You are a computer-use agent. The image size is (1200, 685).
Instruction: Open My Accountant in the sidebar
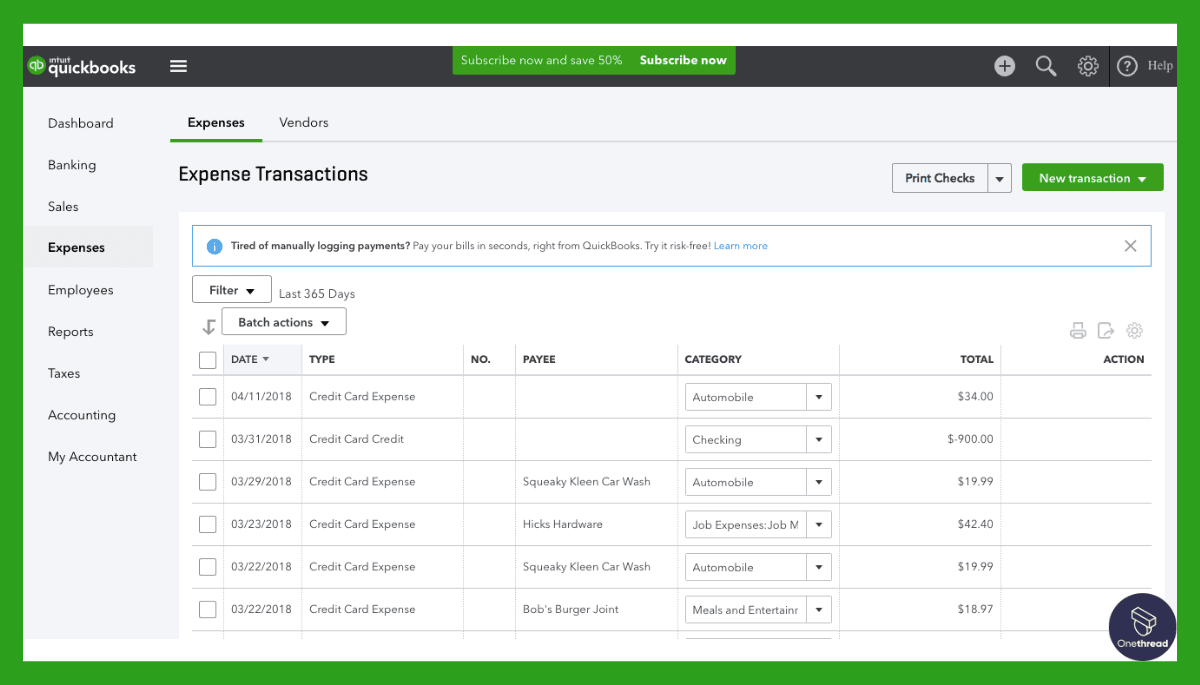coord(93,457)
